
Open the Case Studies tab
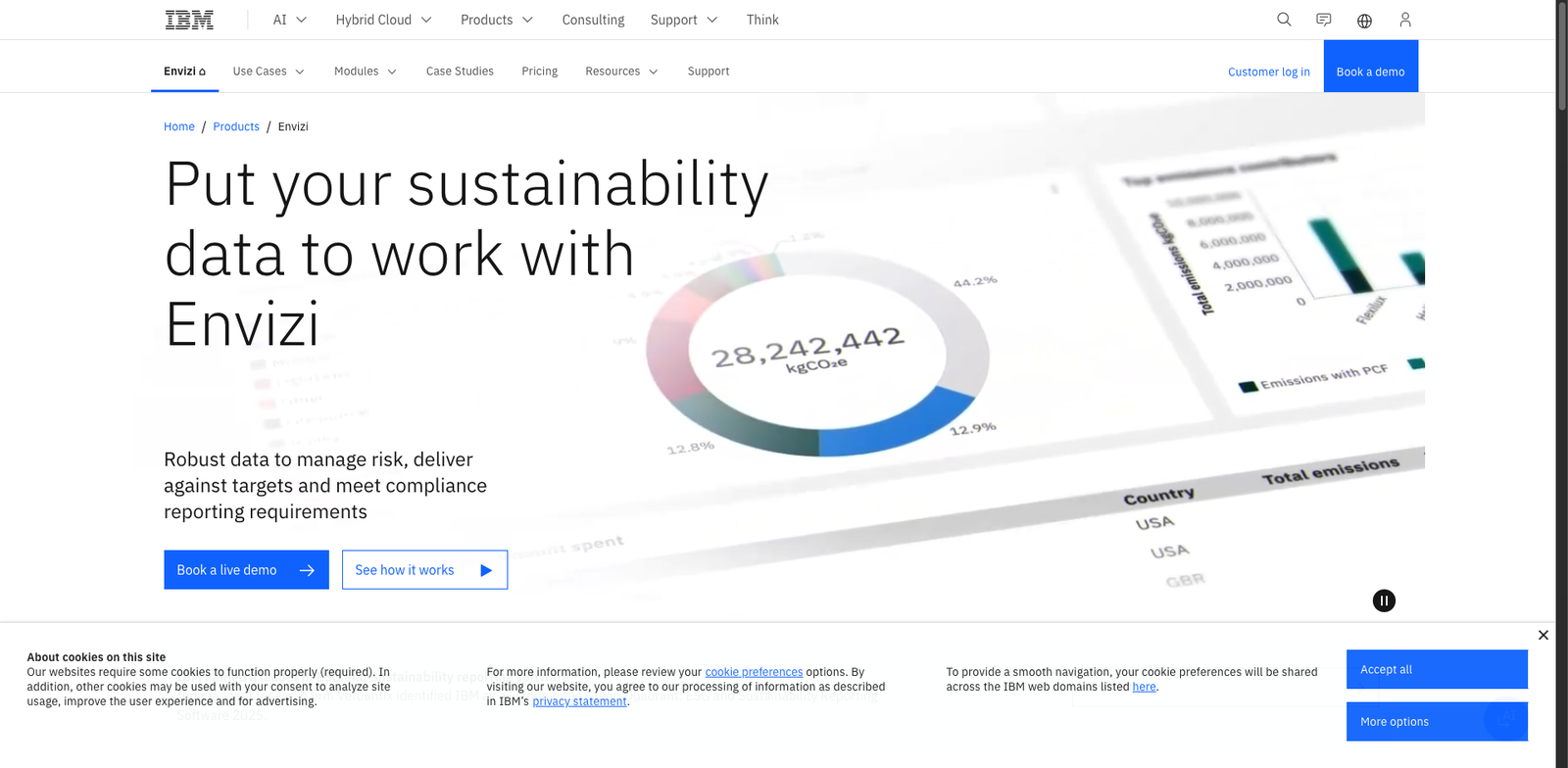460,72
